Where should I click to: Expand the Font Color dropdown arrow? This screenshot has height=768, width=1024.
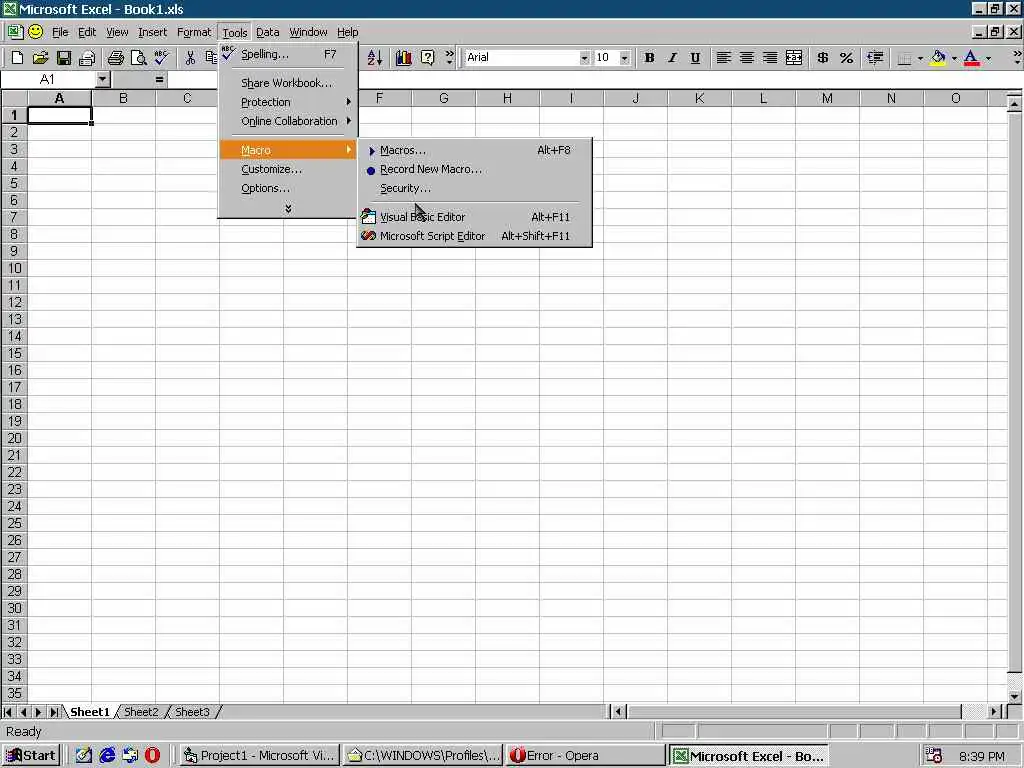point(988,58)
